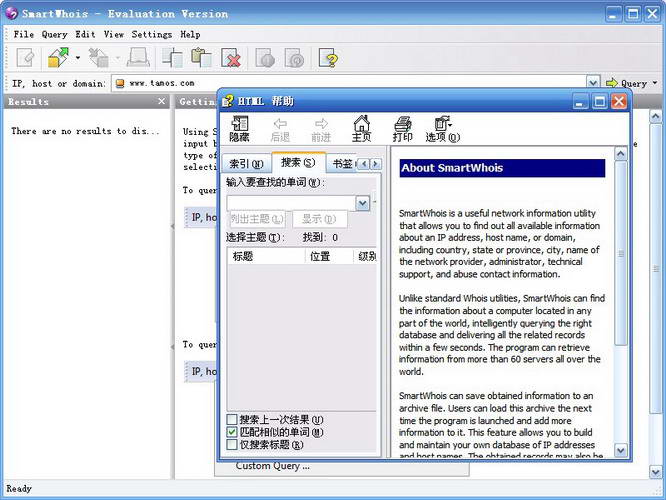Screen dimensions: 666x500
Task: Expand the domain address history dropdown
Action: (593, 83)
